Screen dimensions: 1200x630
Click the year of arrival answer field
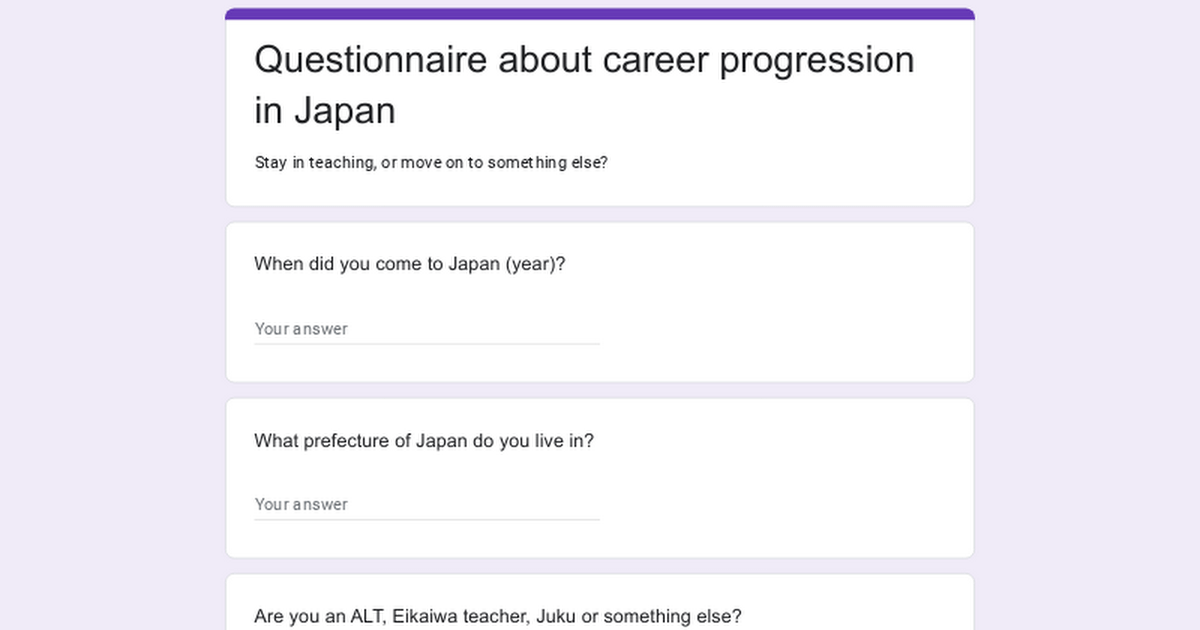point(427,328)
